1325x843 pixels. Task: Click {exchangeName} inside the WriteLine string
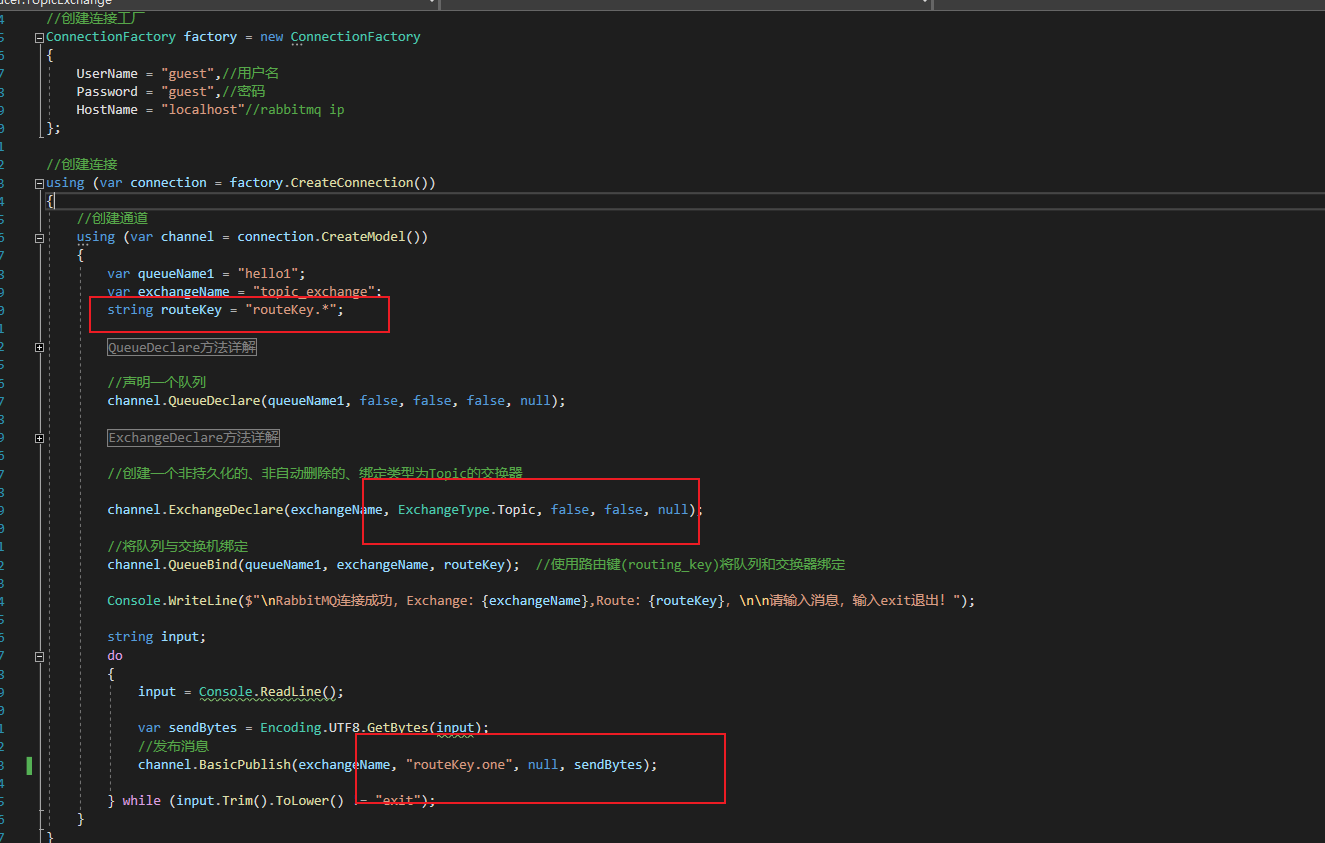535,600
